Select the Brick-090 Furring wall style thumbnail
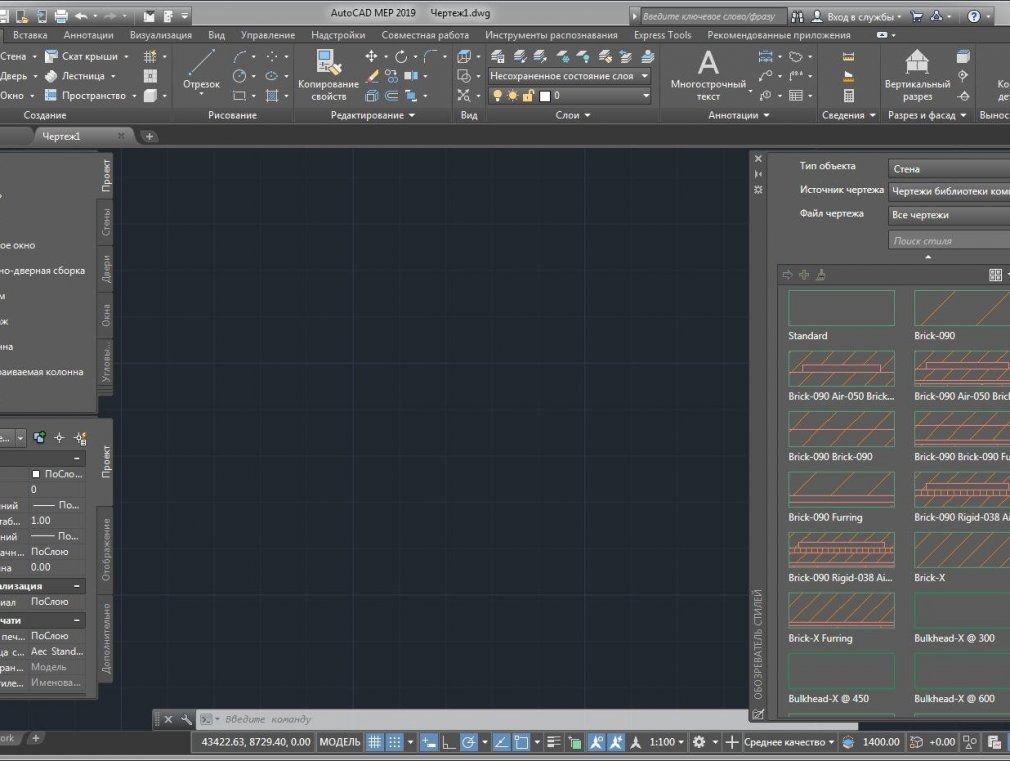The width and height of the screenshot is (1010, 761). point(841,490)
